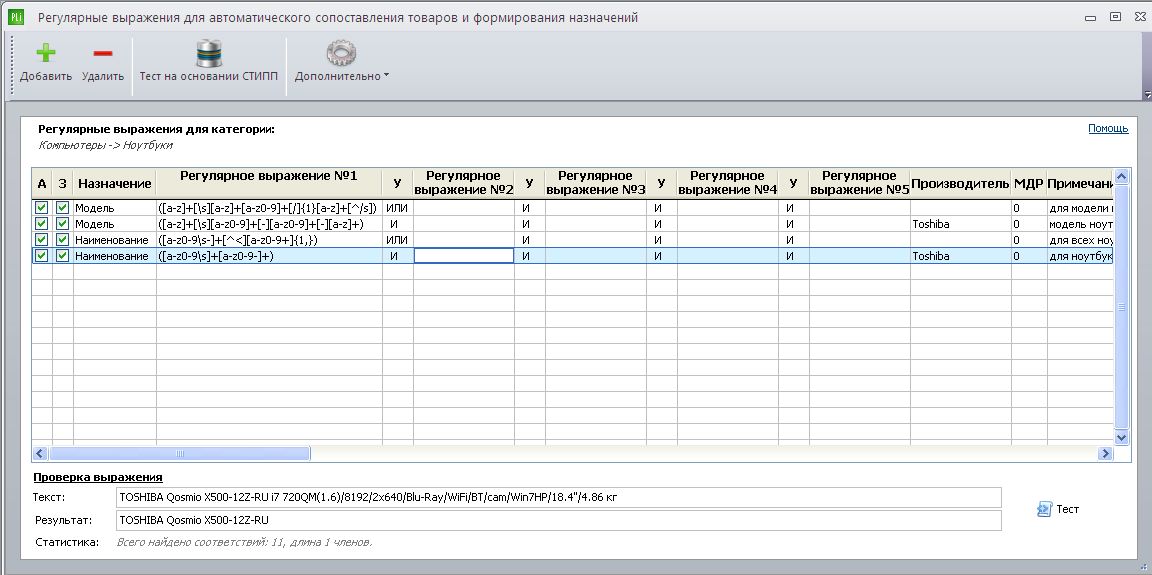The height and width of the screenshot is (575, 1152).
Task: Toggle column З checkbox in first Модель row
Action: (62, 208)
